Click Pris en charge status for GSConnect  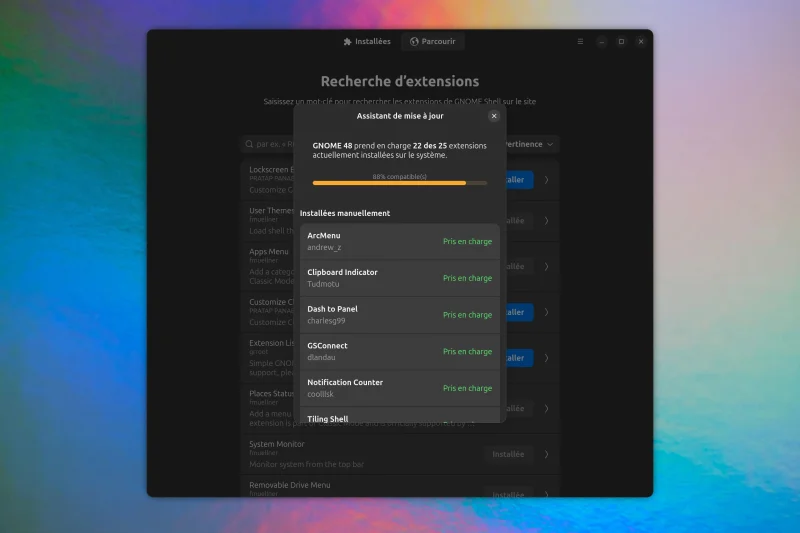tap(467, 351)
